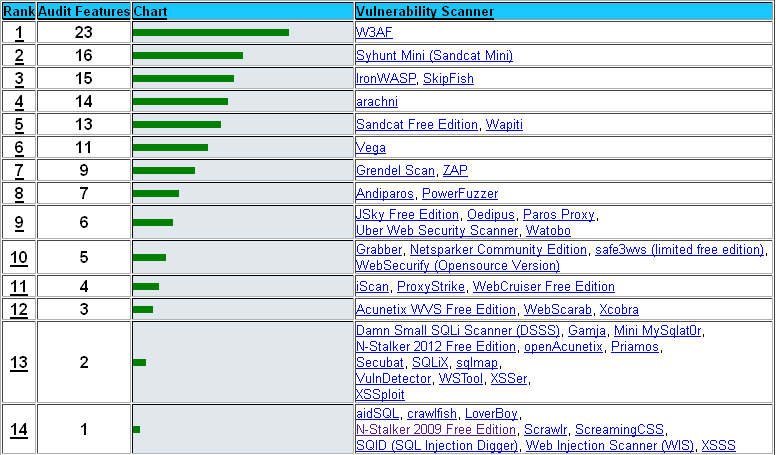Open WebCruiser Free Edition link
The width and height of the screenshot is (776, 455).
(x=543, y=287)
